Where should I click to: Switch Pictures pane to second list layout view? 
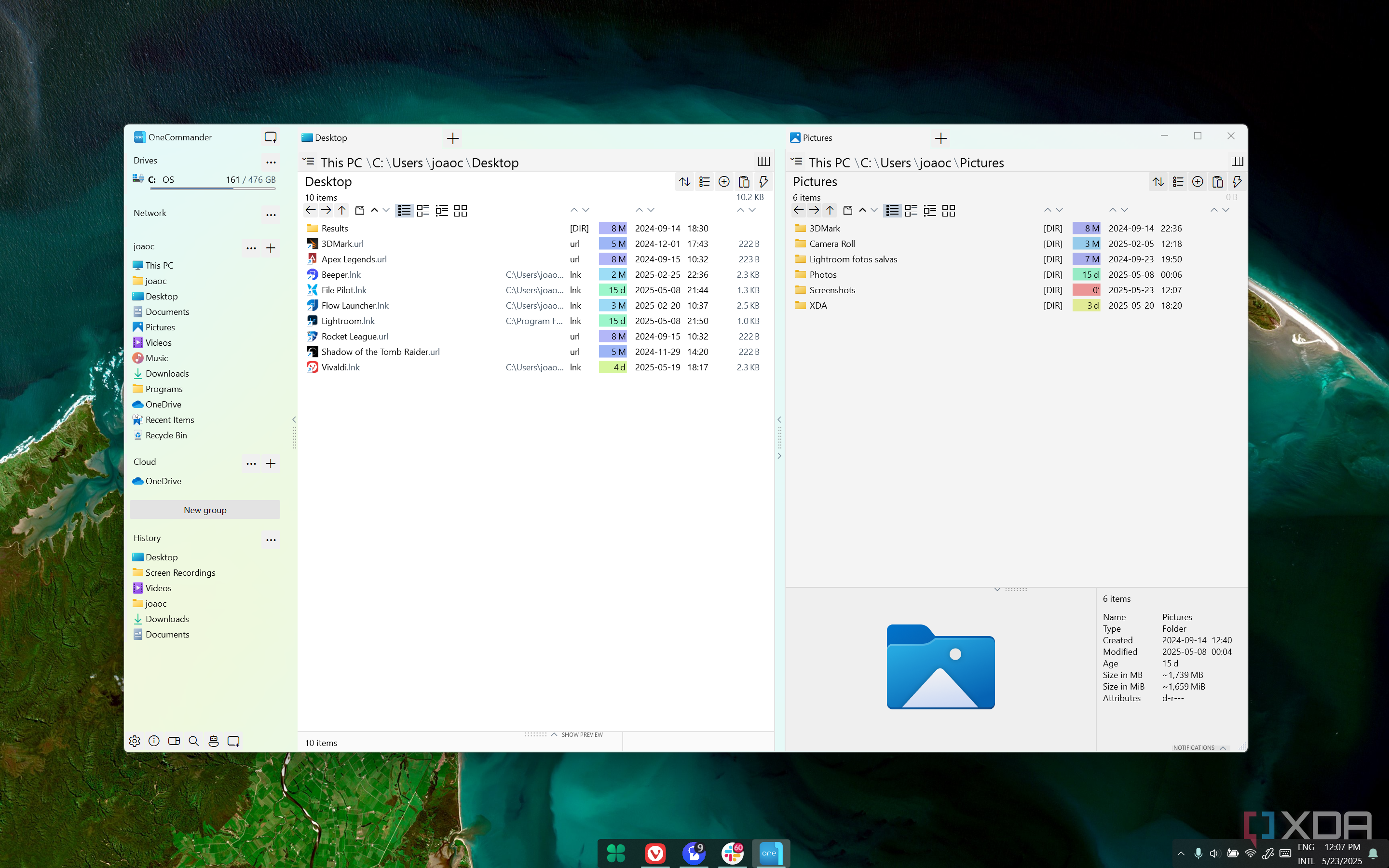911,211
